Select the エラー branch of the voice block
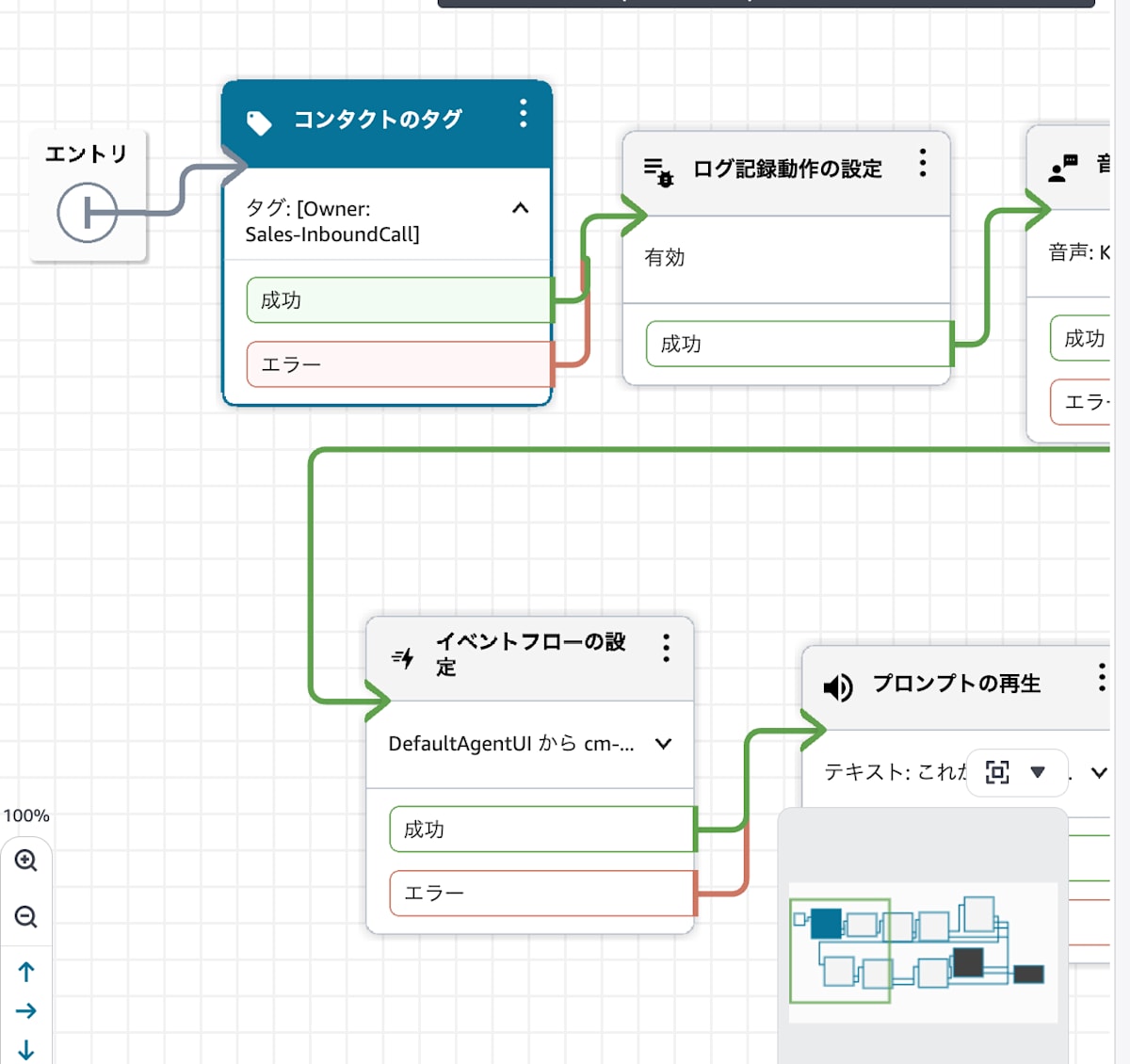 [x=1081, y=402]
